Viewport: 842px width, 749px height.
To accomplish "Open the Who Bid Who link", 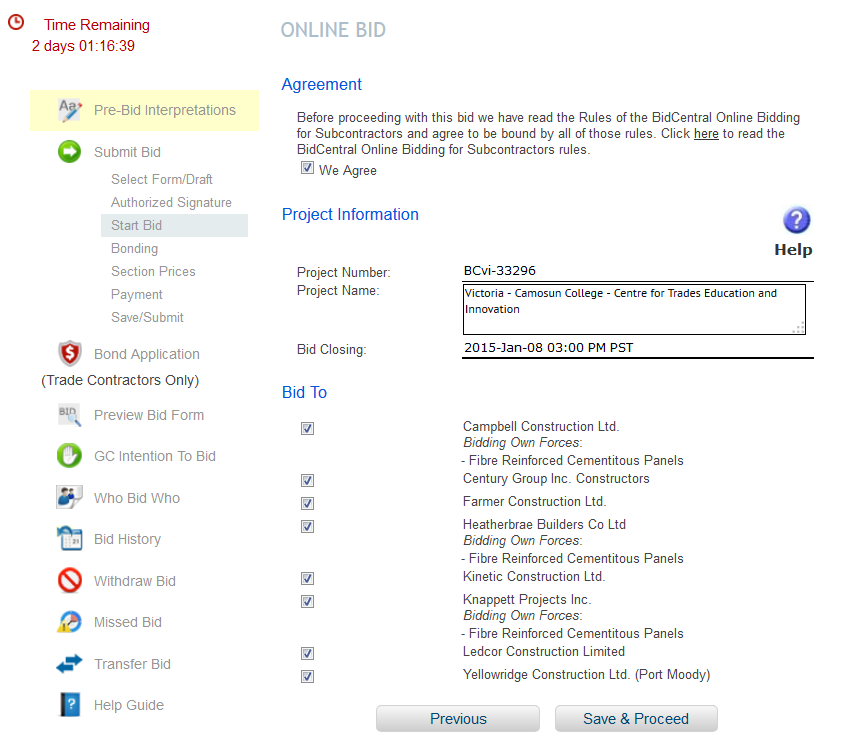I will pyautogui.click(x=137, y=498).
